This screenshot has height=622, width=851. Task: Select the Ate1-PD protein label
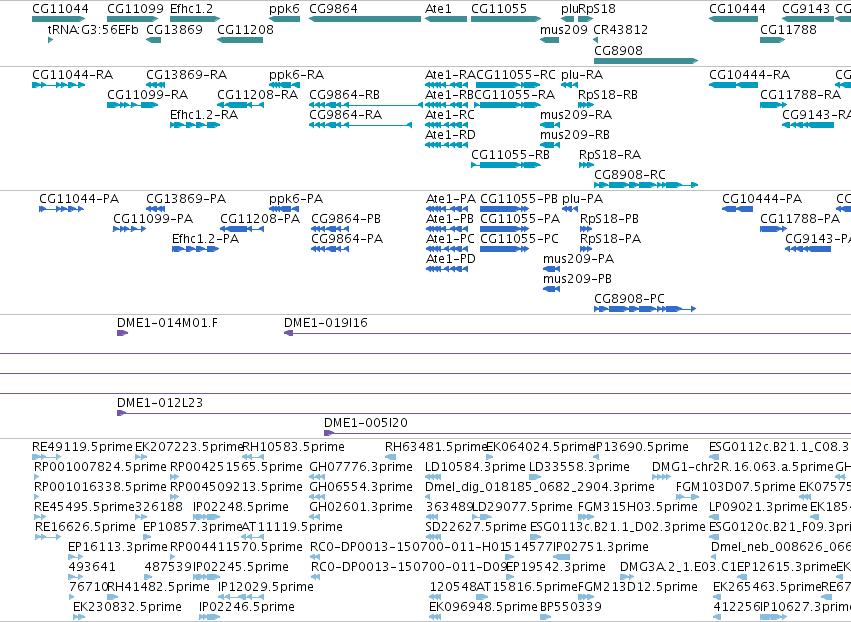[450, 259]
